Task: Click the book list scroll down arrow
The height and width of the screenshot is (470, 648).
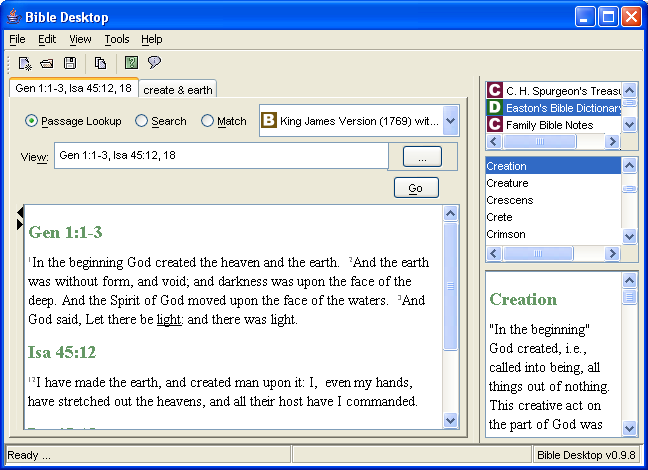Action: pyautogui.click(x=629, y=124)
